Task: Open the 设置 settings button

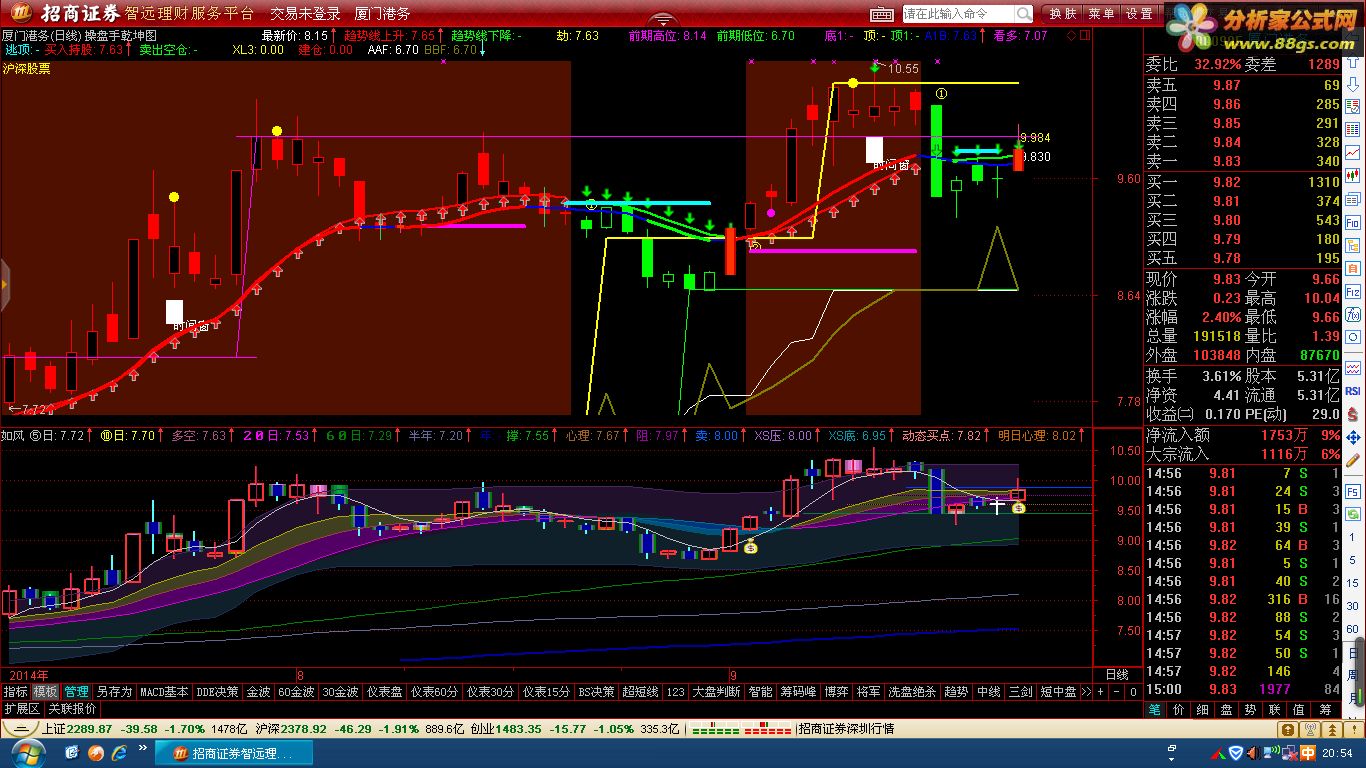Action: click(x=1139, y=14)
